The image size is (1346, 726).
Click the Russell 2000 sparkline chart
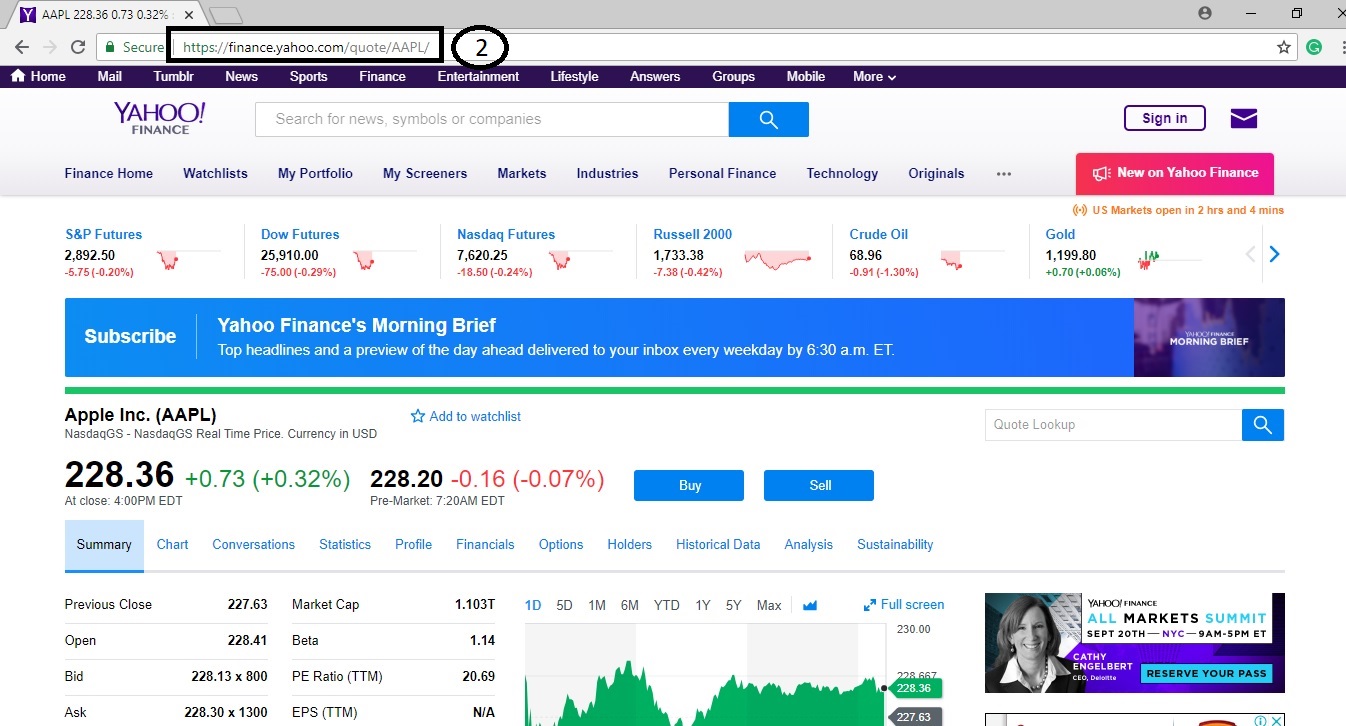(x=777, y=258)
